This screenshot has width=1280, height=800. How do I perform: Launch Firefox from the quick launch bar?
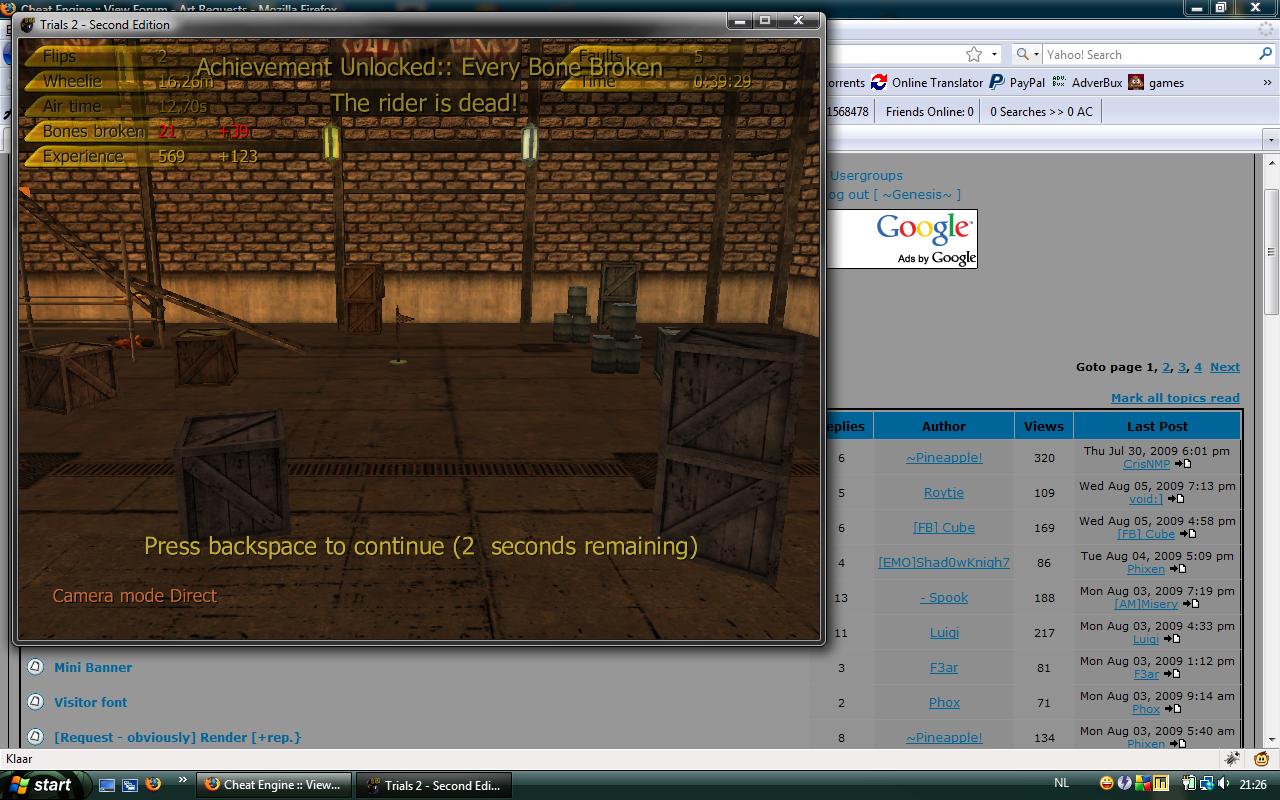click(x=153, y=785)
